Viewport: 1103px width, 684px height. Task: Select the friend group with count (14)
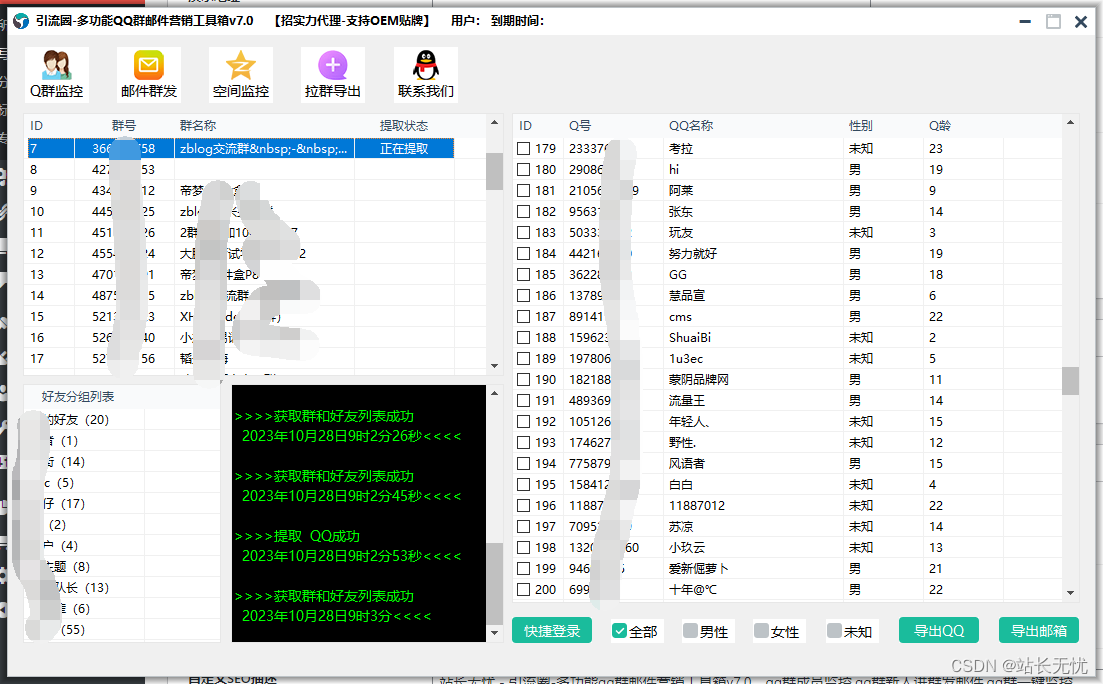click(66, 462)
